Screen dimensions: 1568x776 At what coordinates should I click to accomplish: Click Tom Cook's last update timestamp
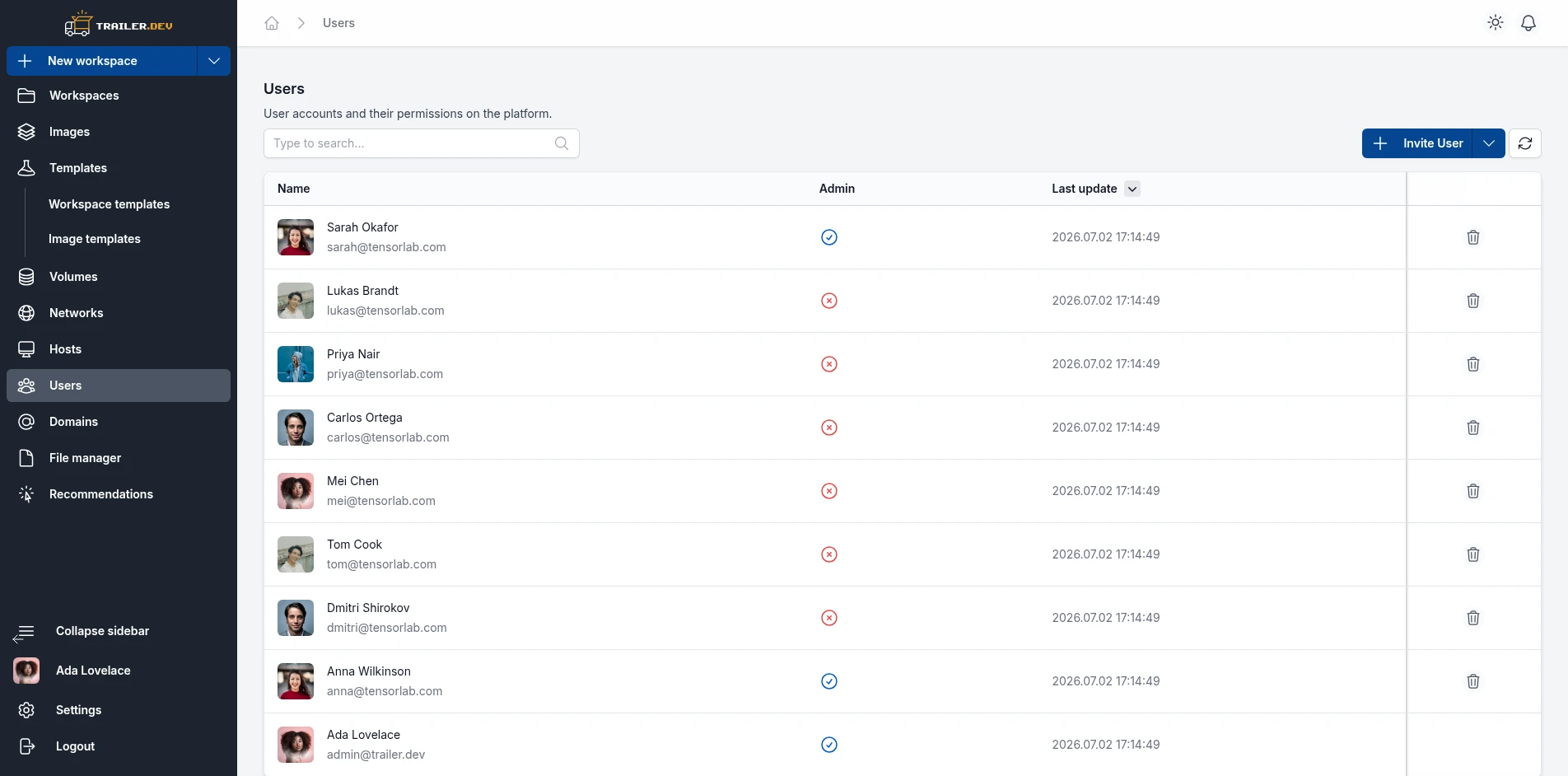tap(1106, 554)
